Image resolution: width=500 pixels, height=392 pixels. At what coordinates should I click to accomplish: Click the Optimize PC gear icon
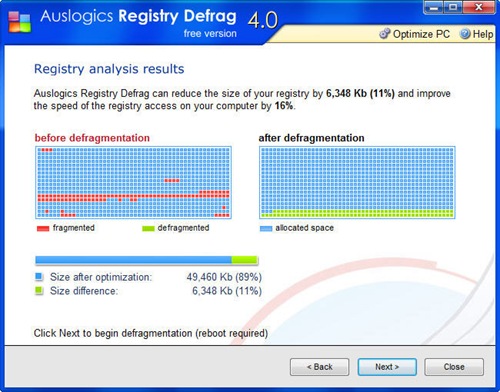[x=384, y=34]
